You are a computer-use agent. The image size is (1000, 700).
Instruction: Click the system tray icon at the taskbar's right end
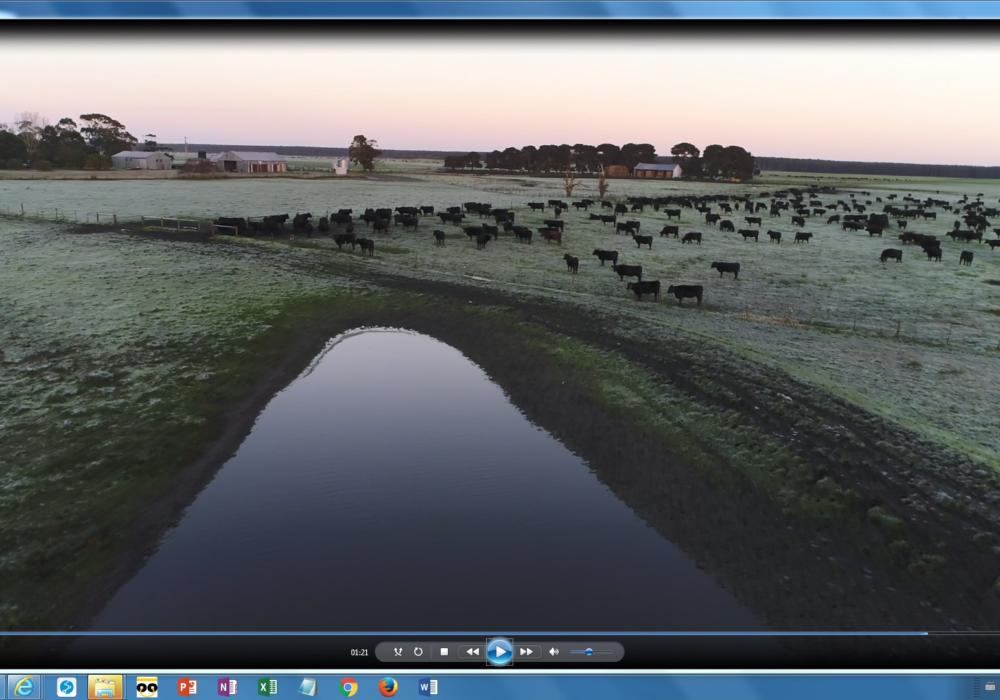(x=990, y=687)
